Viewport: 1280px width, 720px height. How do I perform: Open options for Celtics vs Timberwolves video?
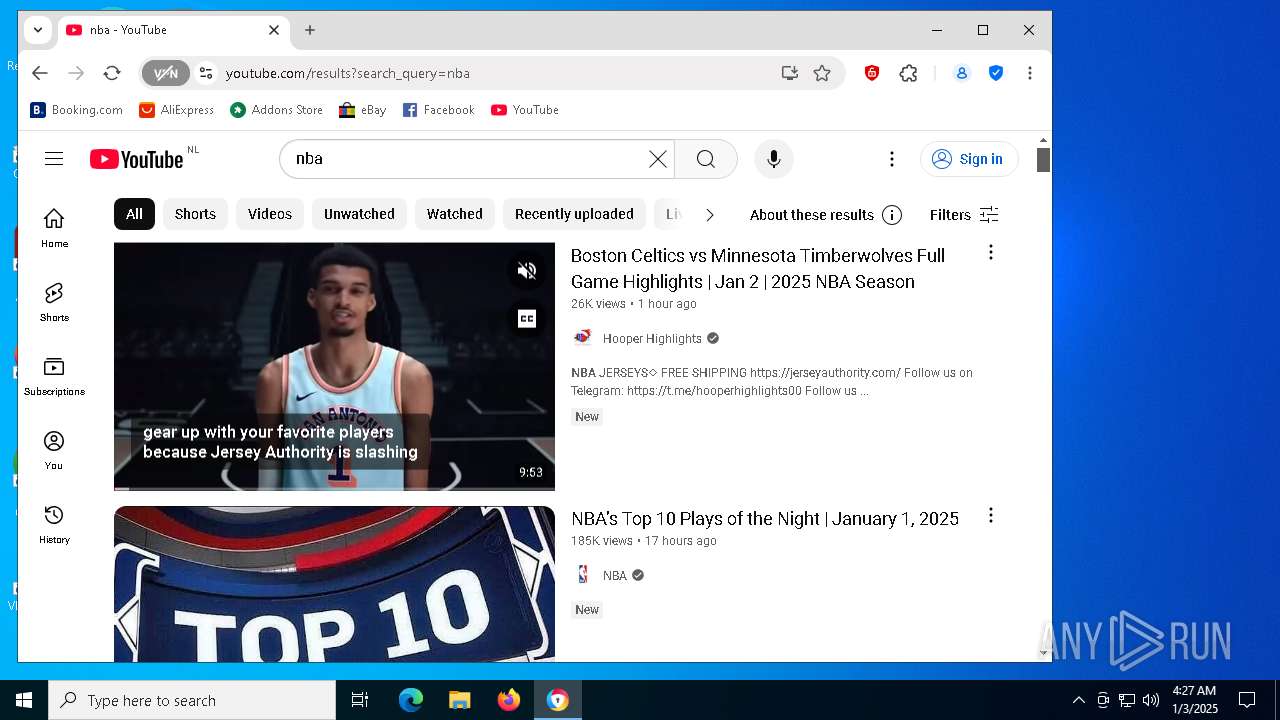click(x=991, y=252)
